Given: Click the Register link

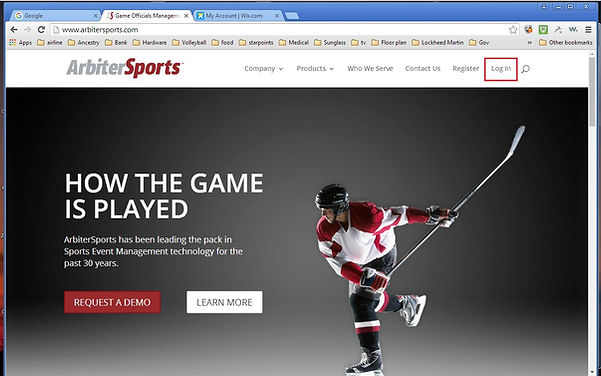Looking at the screenshot, I should (x=466, y=69).
